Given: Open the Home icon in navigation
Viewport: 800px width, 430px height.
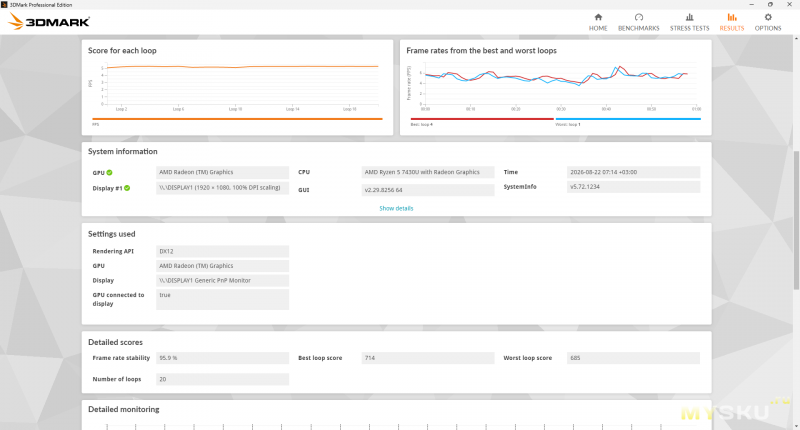Looking at the screenshot, I should click(598, 17).
